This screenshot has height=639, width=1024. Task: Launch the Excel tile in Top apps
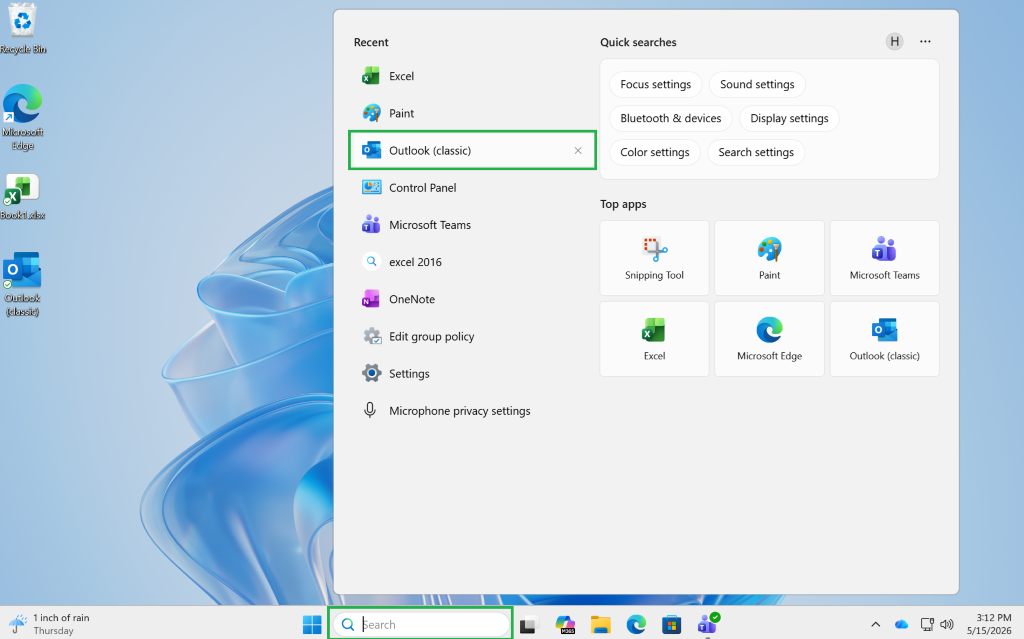[x=654, y=339]
